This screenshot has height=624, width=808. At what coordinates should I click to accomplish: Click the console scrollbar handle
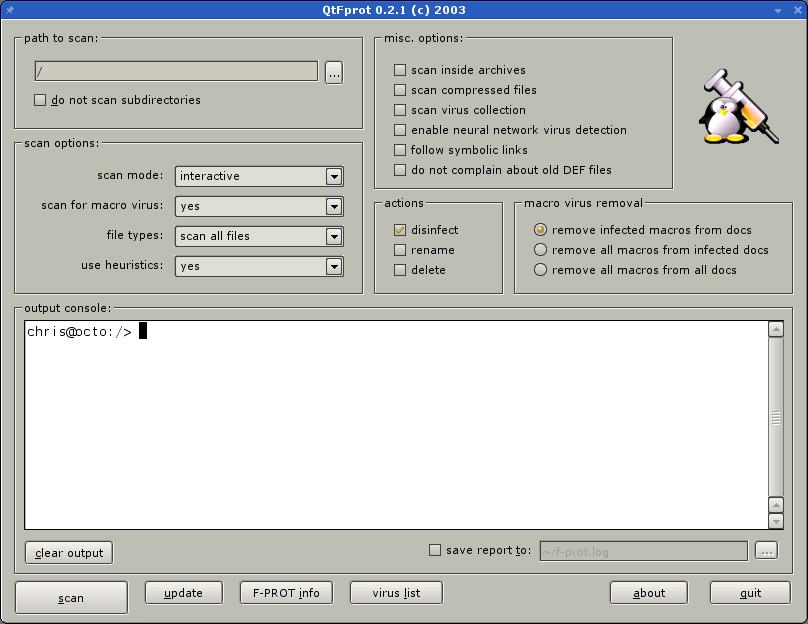coord(776,417)
